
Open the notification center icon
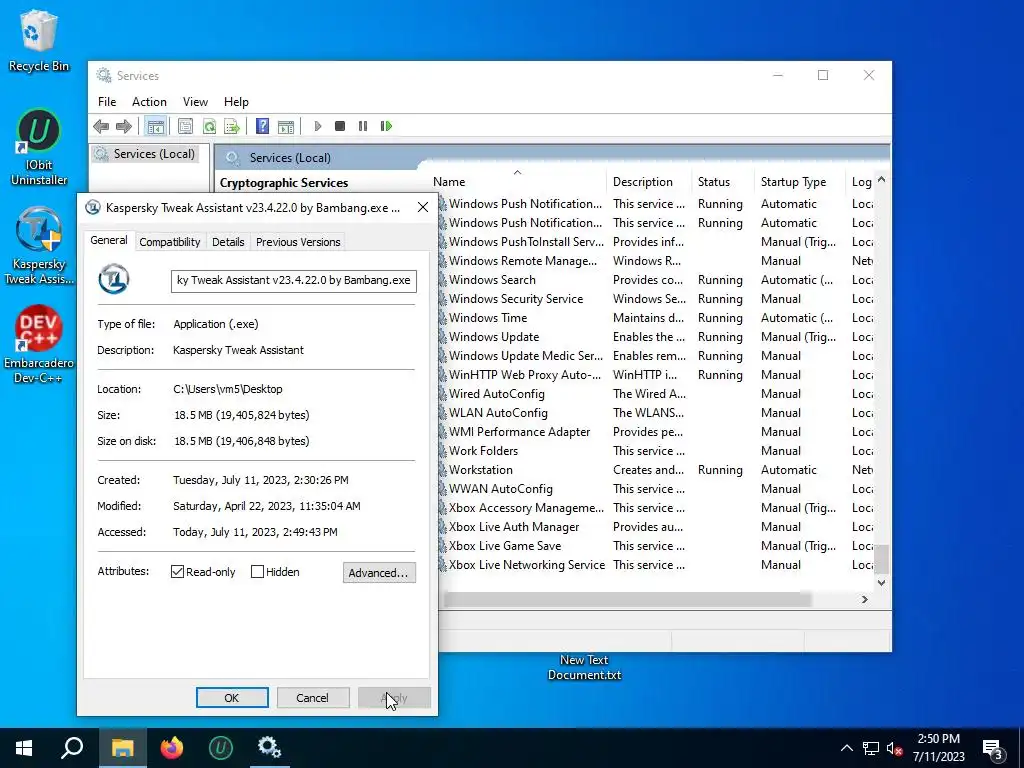coord(993,750)
